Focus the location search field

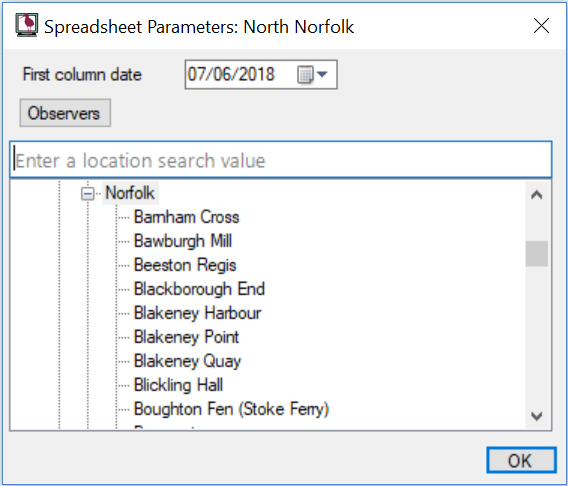coord(281,160)
